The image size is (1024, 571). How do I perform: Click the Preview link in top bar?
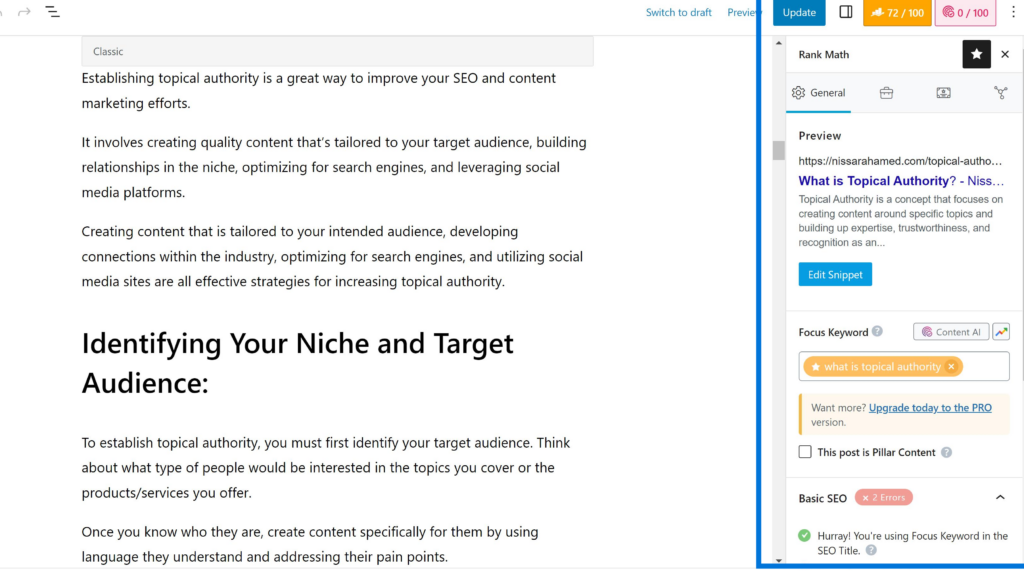(x=743, y=12)
